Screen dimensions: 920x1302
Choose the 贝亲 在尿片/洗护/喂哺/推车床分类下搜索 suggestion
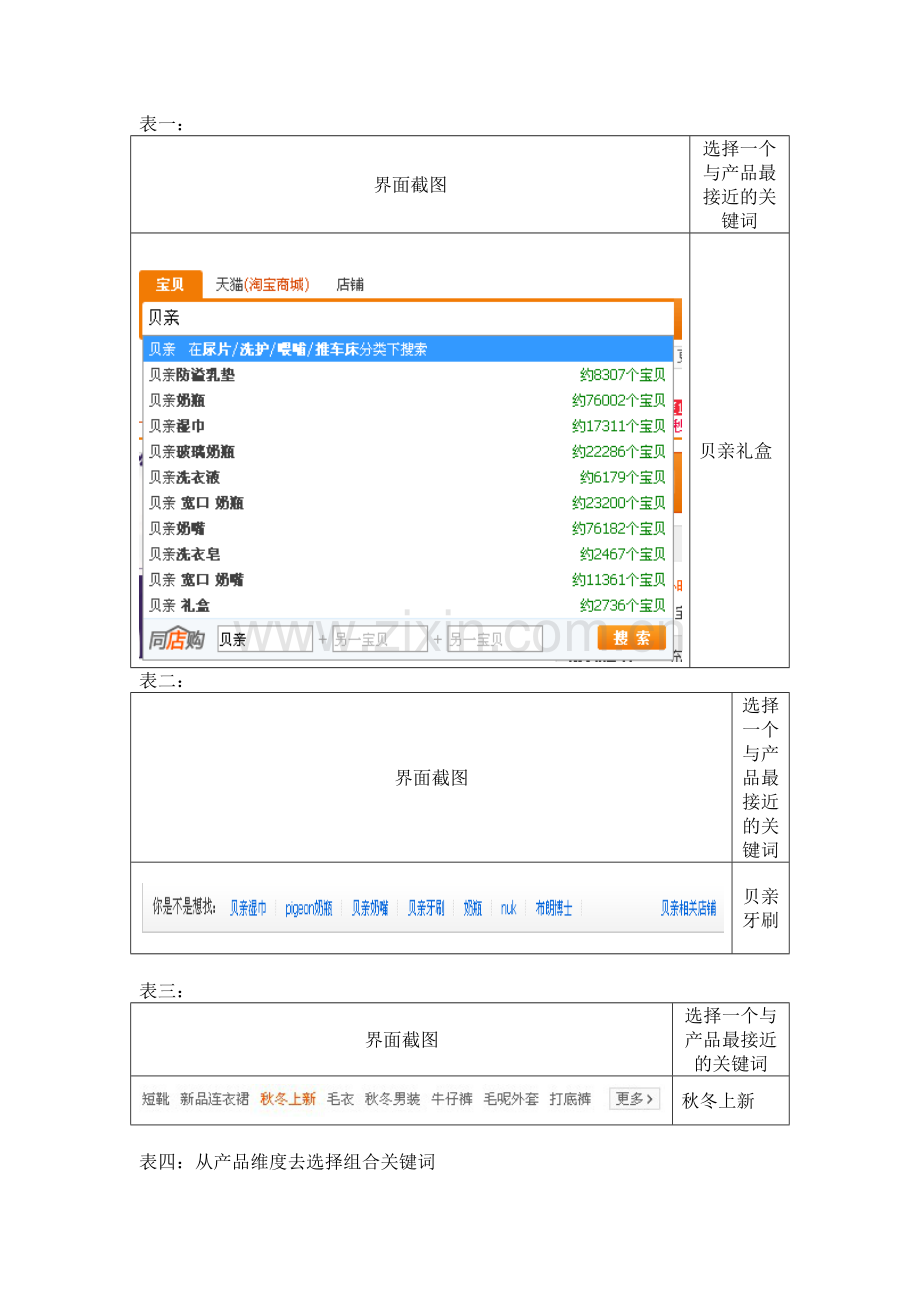408,349
